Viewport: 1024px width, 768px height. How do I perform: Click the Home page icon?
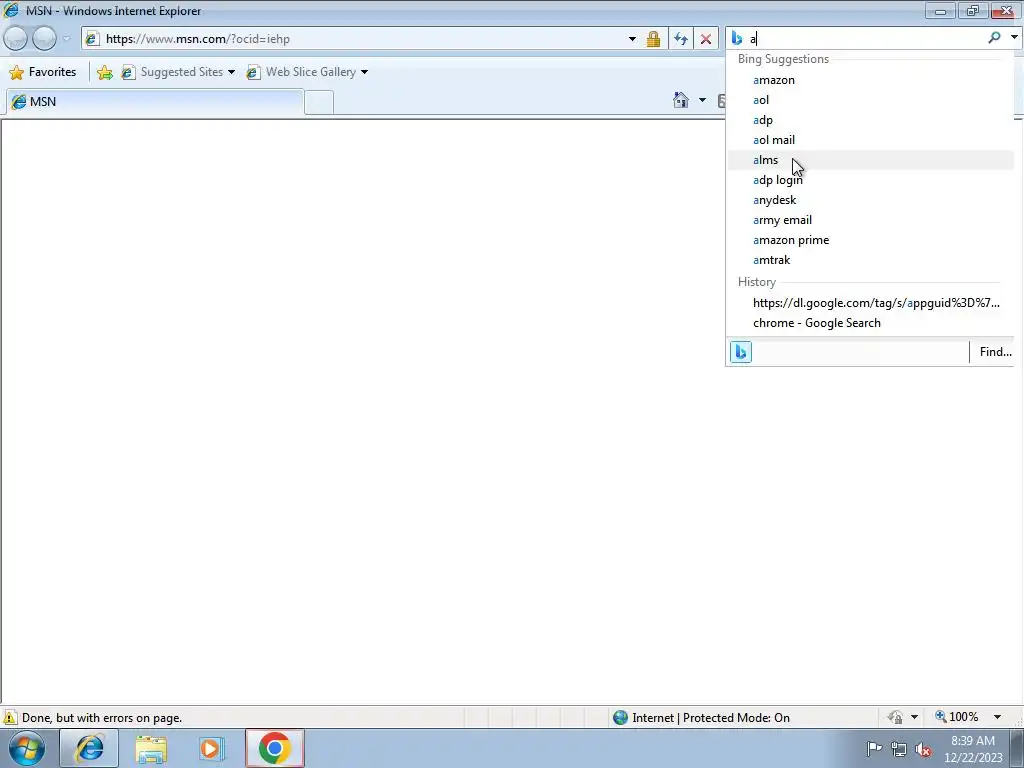[x=680, y=100]
